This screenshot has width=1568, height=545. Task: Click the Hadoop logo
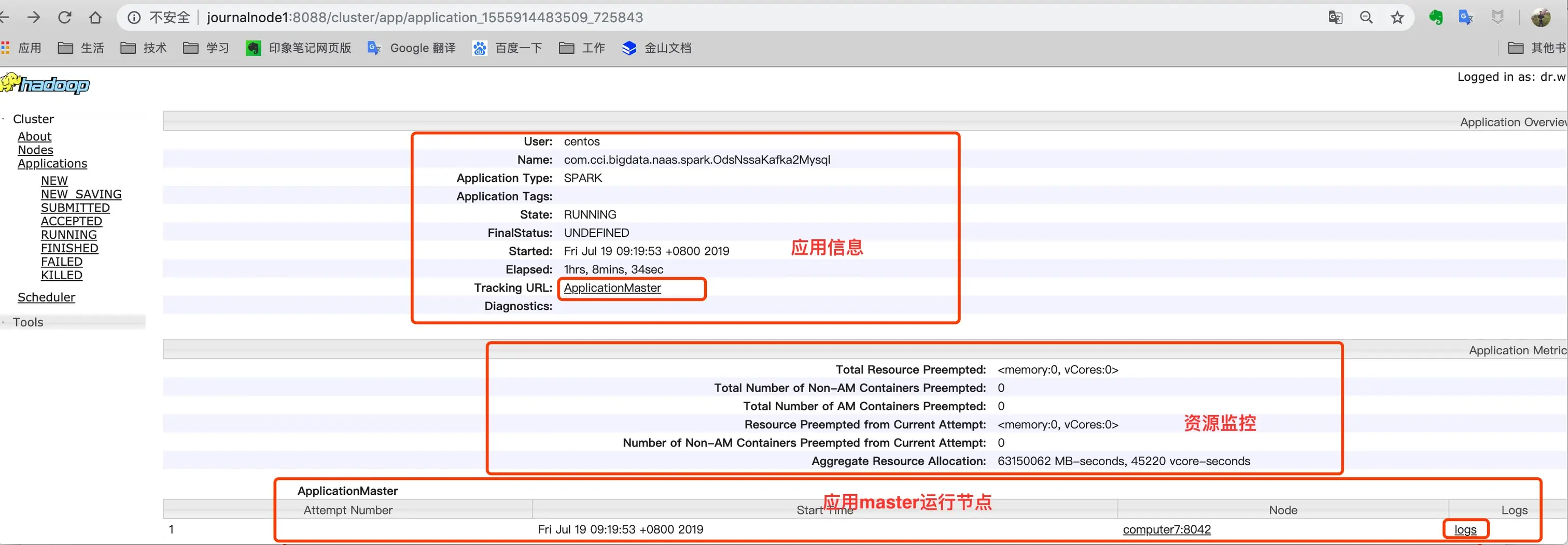[x=45, y=84]
